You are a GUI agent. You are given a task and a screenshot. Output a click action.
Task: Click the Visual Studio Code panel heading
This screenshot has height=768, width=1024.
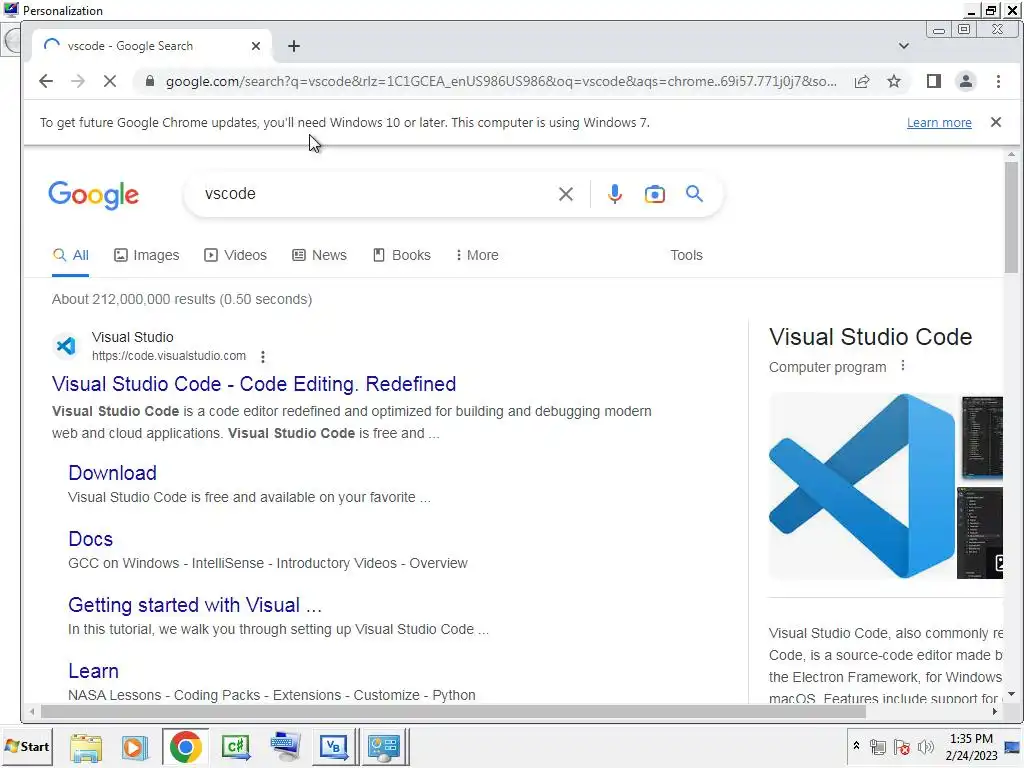point(871,337)
